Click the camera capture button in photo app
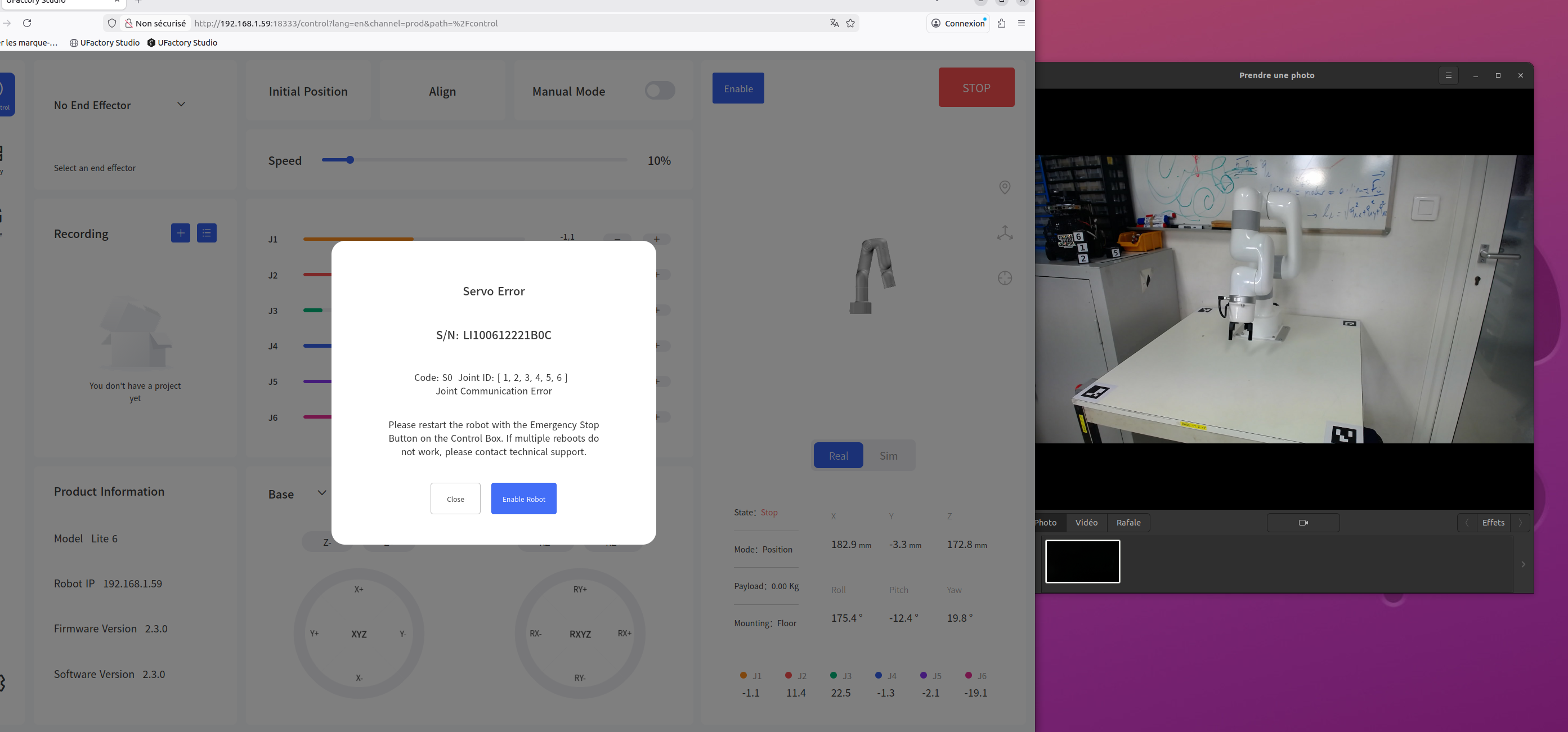This screenshot has width=1568, height=732. [1302, 523]
